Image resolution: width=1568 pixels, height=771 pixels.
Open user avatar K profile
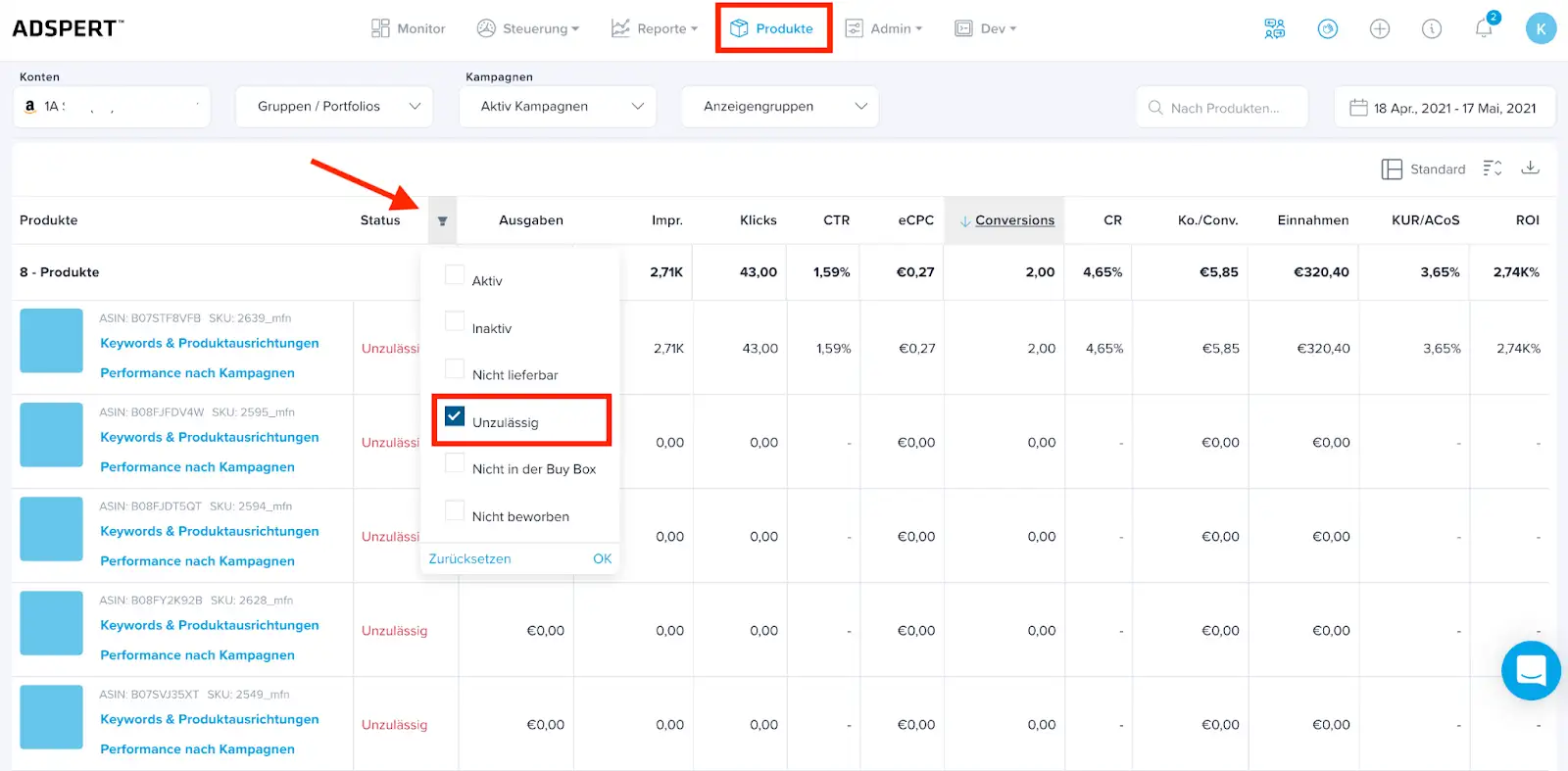(1541, 28)
